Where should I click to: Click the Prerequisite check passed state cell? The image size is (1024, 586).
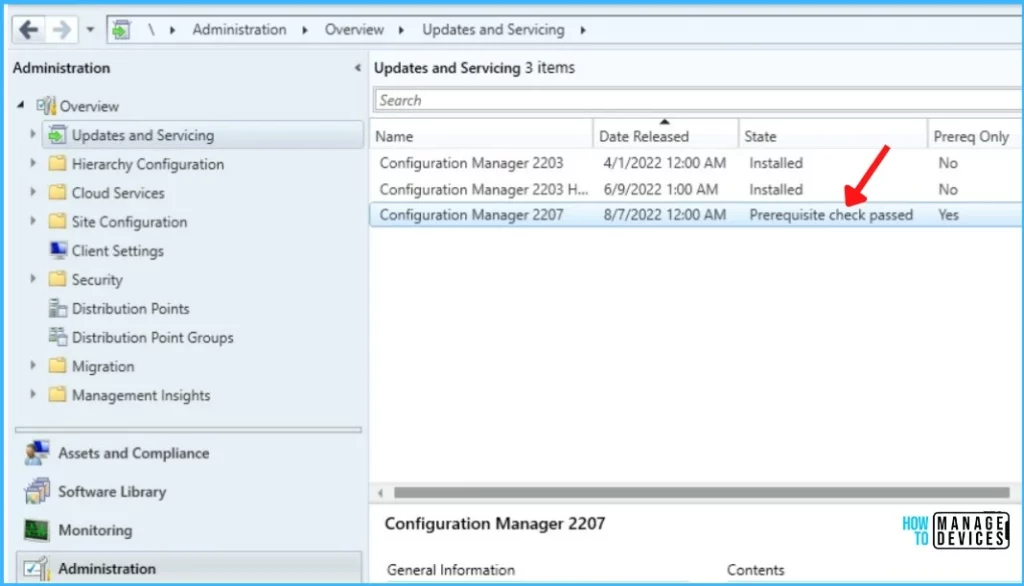(831, 215)
